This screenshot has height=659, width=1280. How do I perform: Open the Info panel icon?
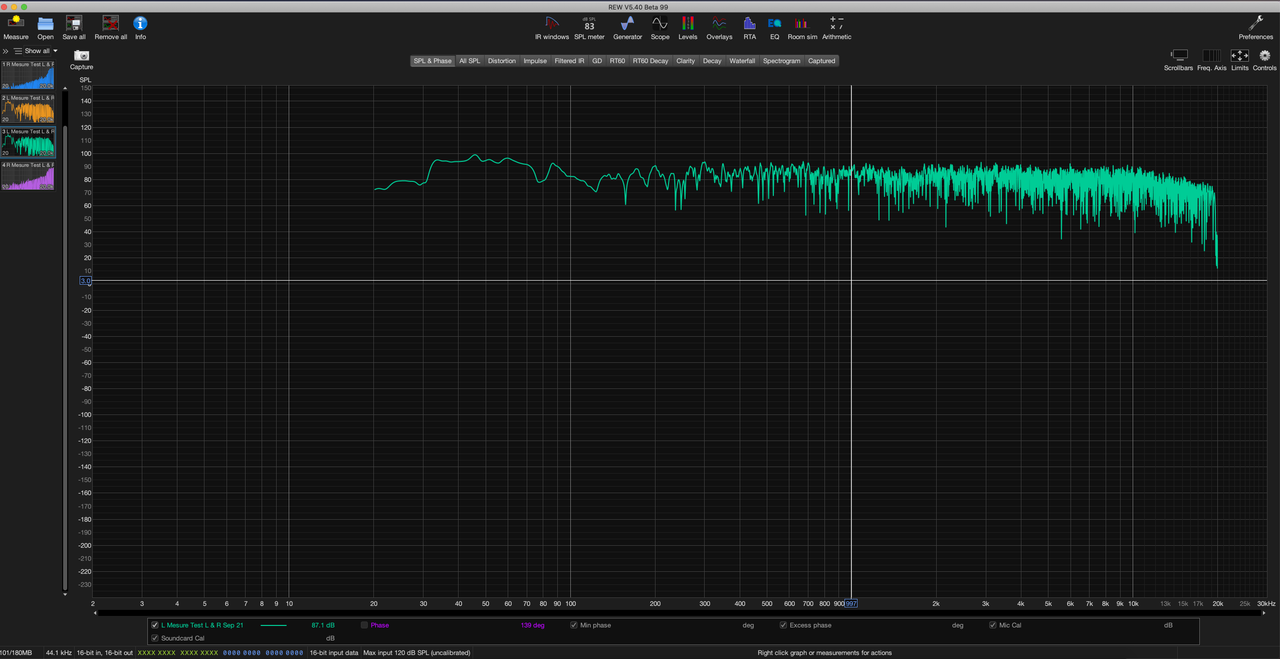tap(140, 27)
